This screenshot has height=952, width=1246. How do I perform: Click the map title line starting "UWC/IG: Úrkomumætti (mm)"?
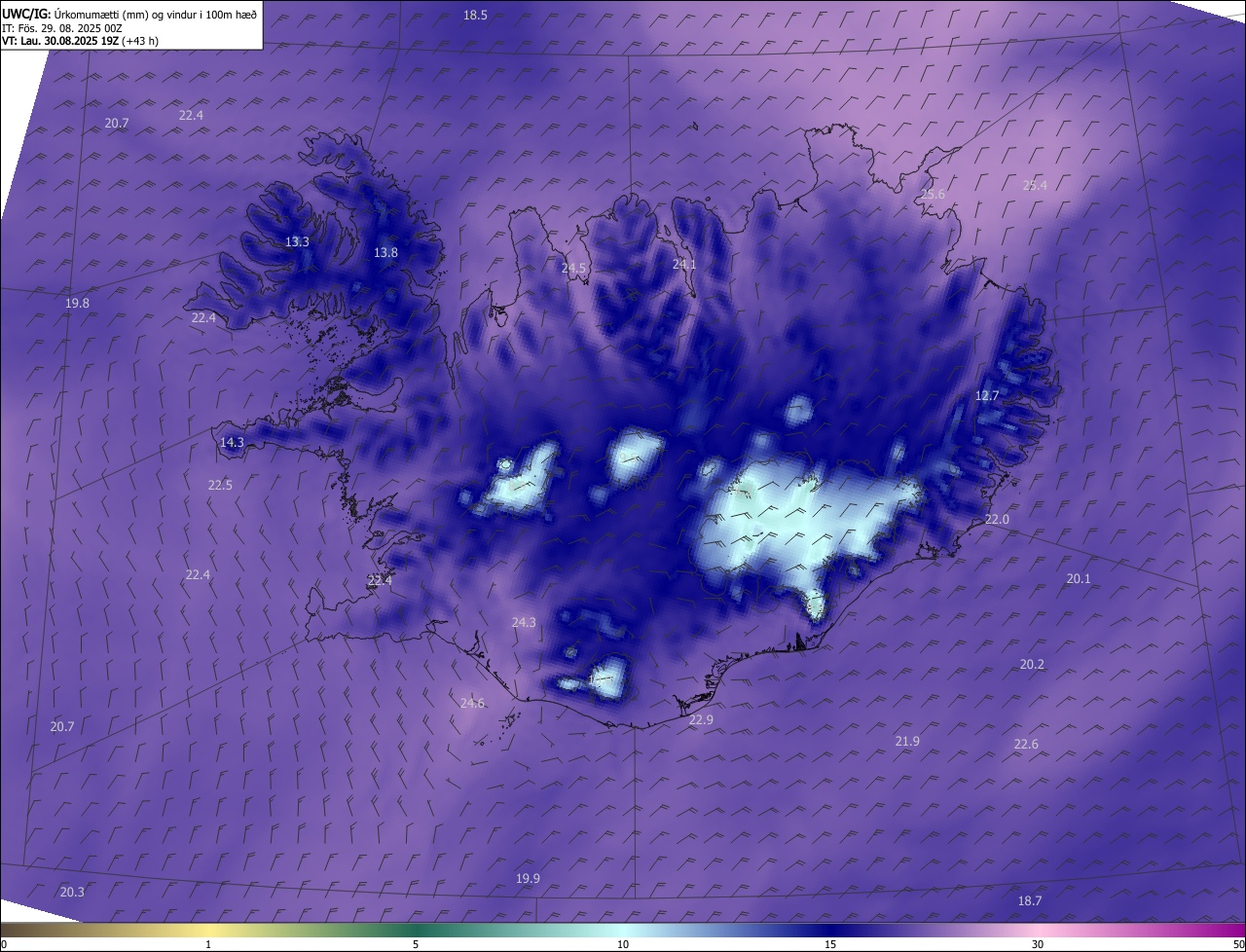[129, 15]
